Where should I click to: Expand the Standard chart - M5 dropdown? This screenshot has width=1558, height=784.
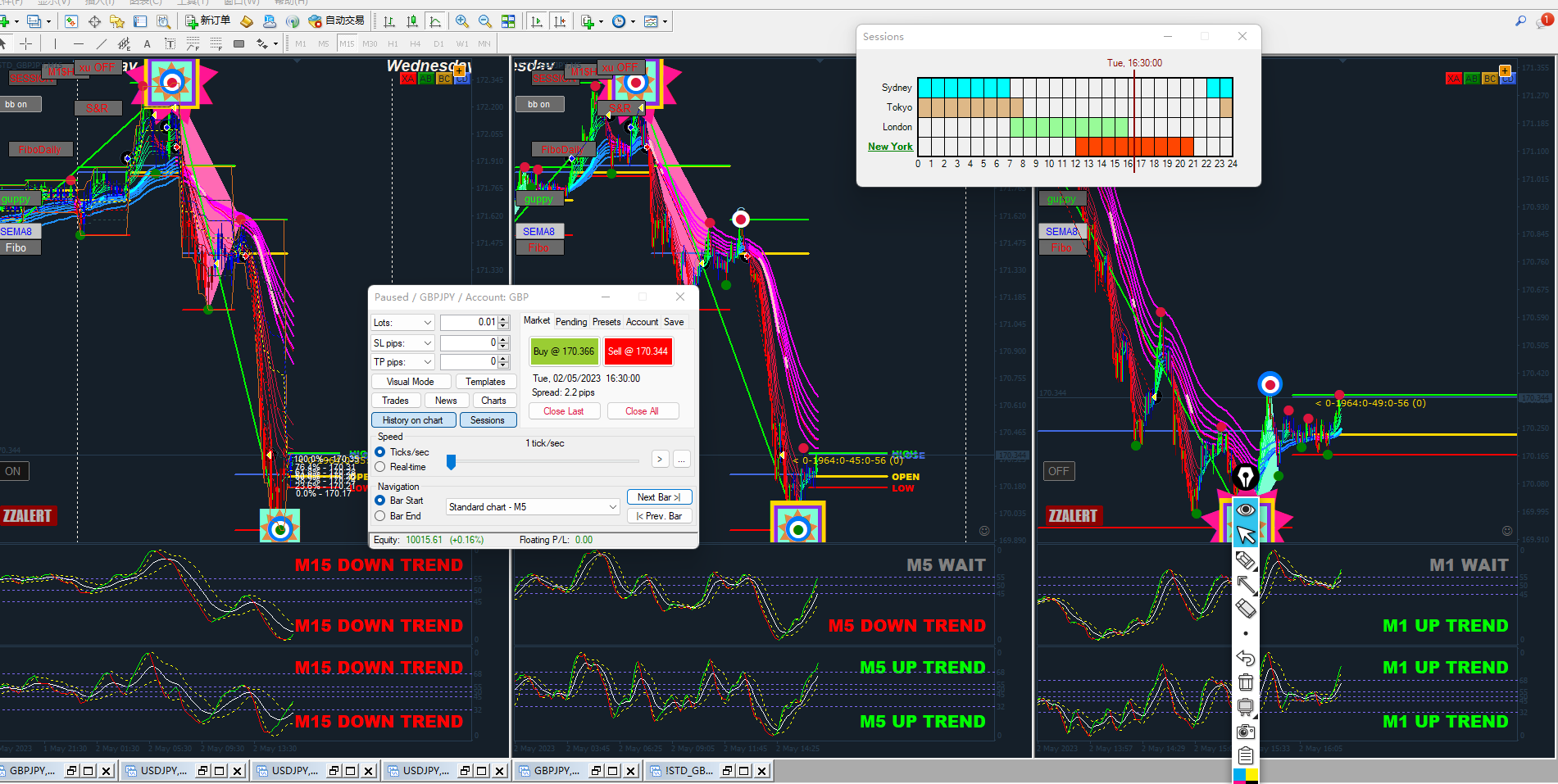pyautogui.click(x=534, y=507)
